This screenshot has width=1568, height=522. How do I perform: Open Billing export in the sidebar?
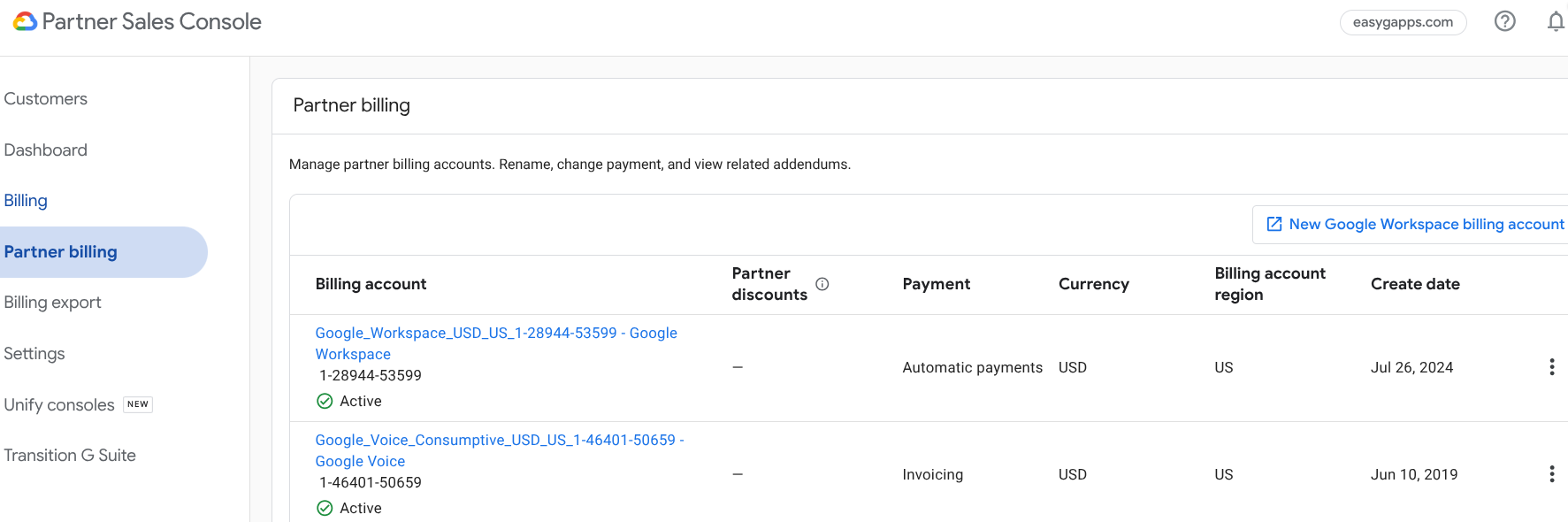click(x=53, y=303)
